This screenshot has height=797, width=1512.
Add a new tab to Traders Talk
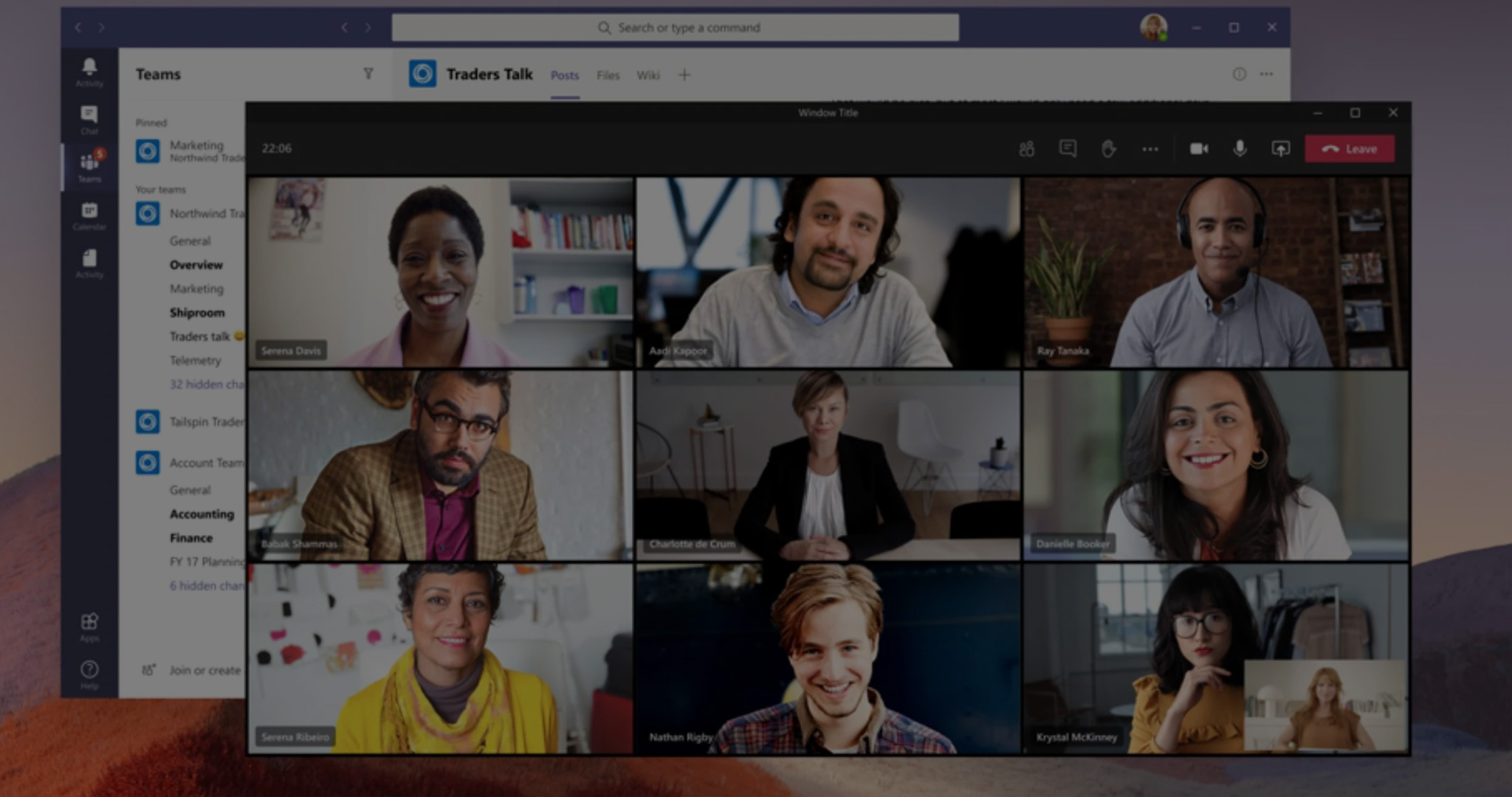(x=684, y=75)
